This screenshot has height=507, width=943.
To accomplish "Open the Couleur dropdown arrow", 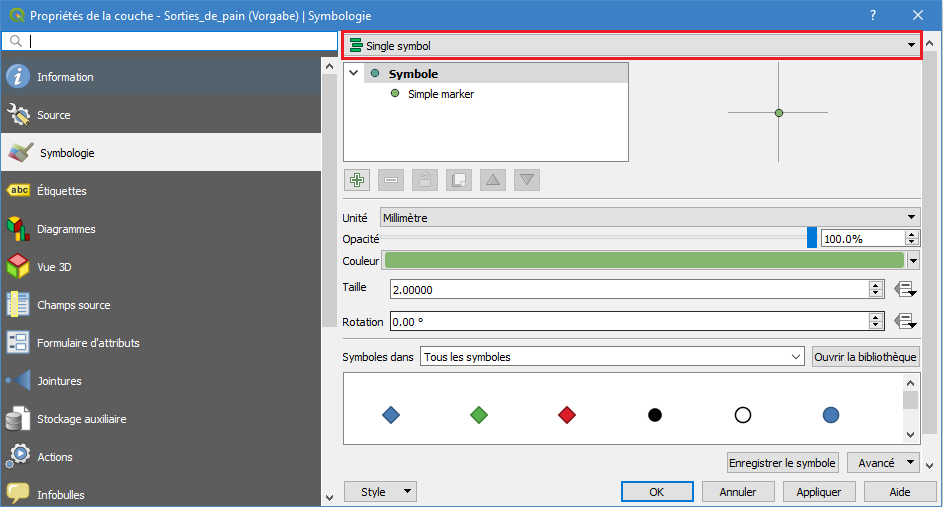I will point(914,260).
